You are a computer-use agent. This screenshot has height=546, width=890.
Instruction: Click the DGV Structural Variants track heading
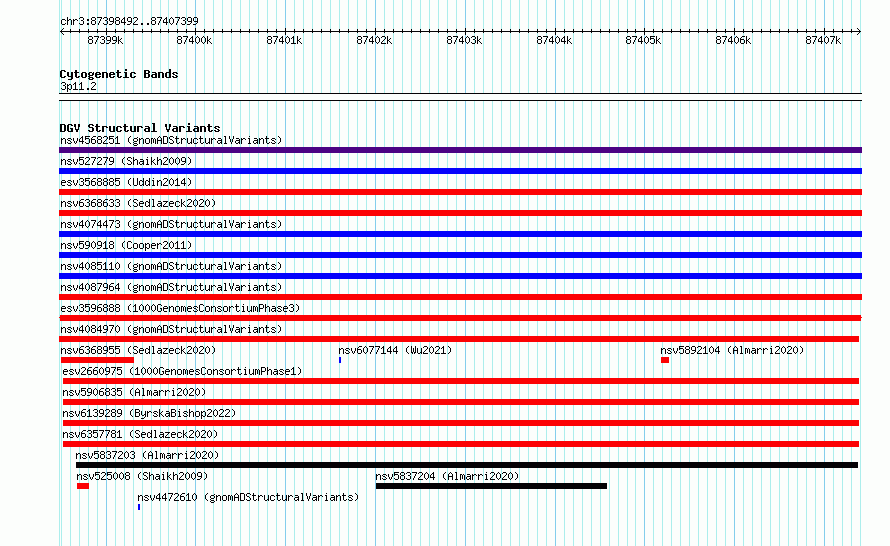(140, 128)
